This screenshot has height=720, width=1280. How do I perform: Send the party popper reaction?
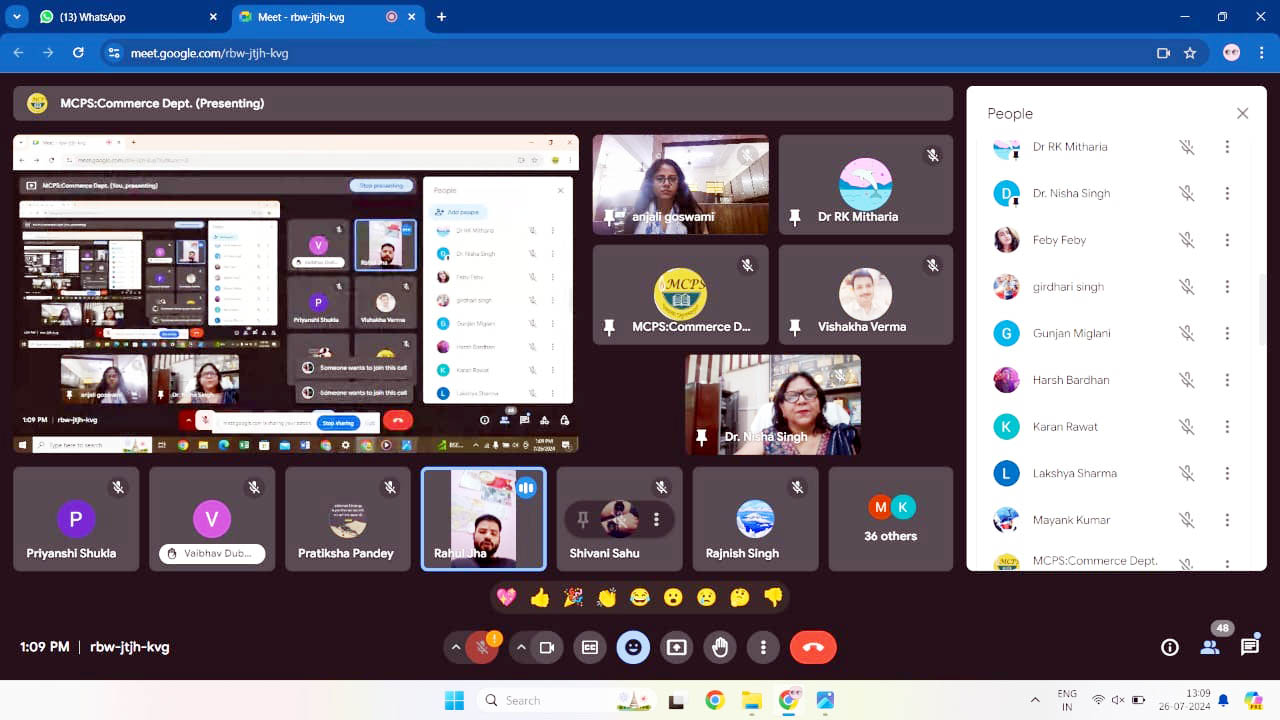(573, 598)
